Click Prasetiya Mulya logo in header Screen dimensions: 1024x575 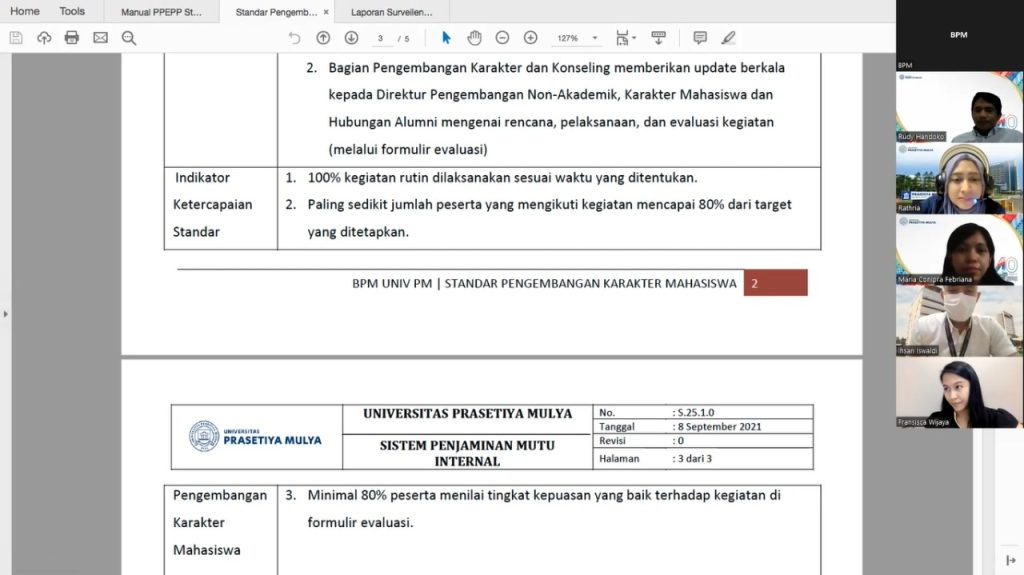255,436
